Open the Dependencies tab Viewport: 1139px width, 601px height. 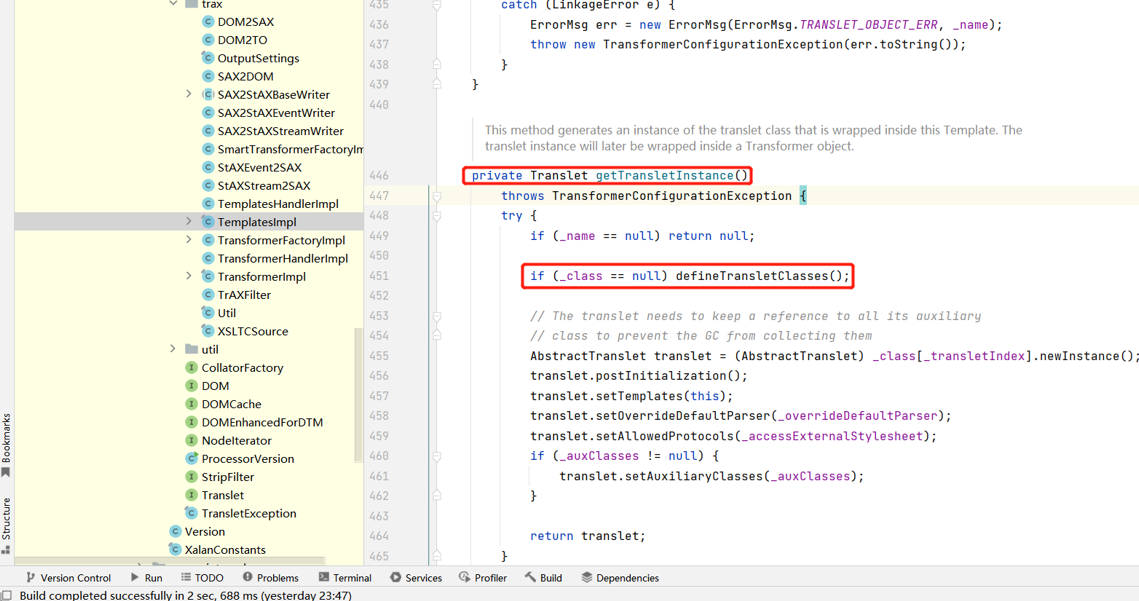[619, 578]
